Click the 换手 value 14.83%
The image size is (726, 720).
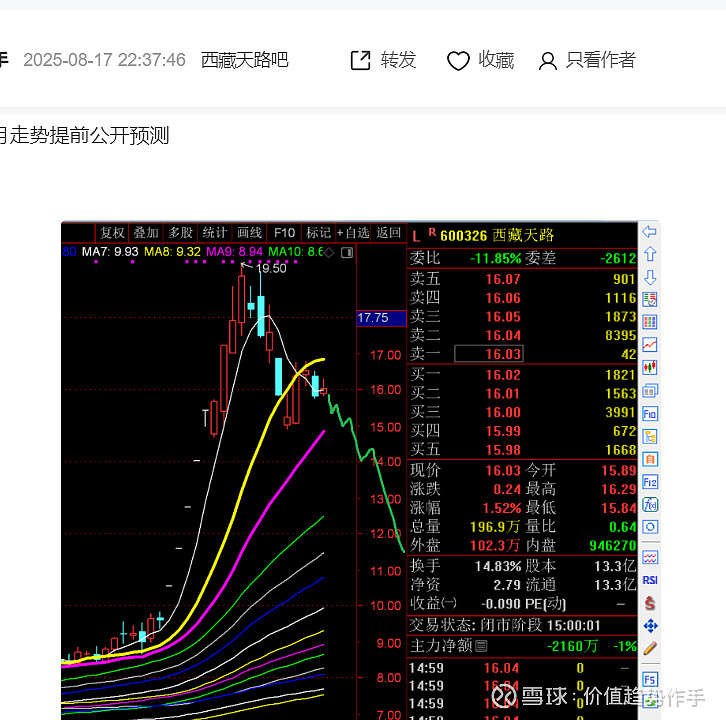498,566
